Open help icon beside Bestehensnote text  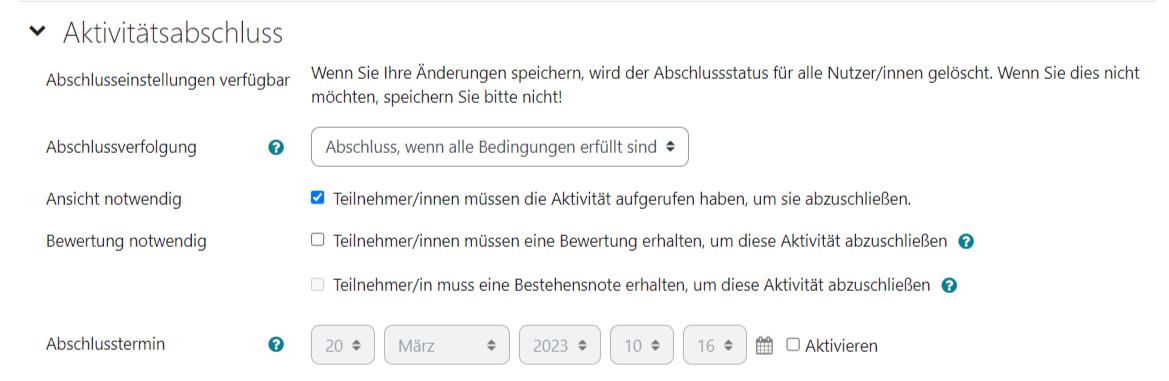[x=949, y=286]
